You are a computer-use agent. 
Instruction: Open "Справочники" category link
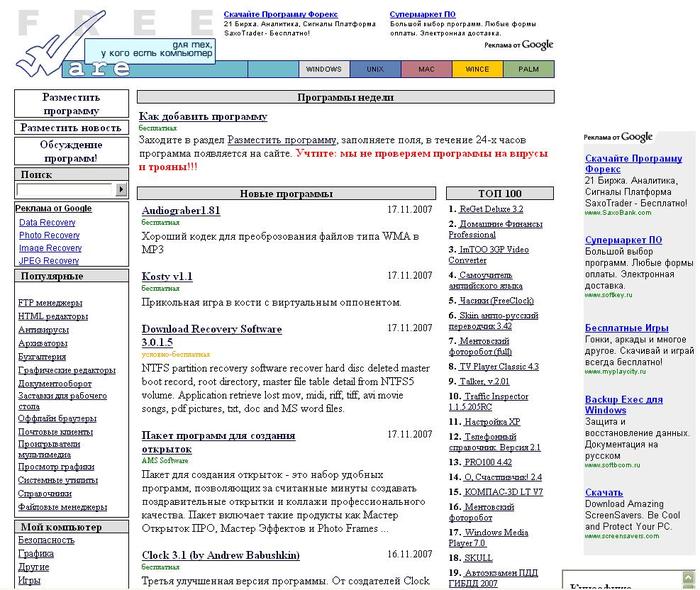pos(45,493)
